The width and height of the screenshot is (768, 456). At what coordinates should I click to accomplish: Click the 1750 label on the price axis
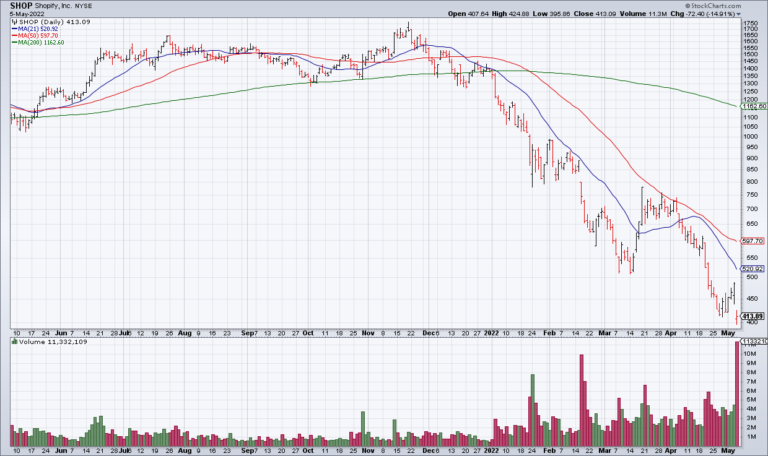point(750,23)
